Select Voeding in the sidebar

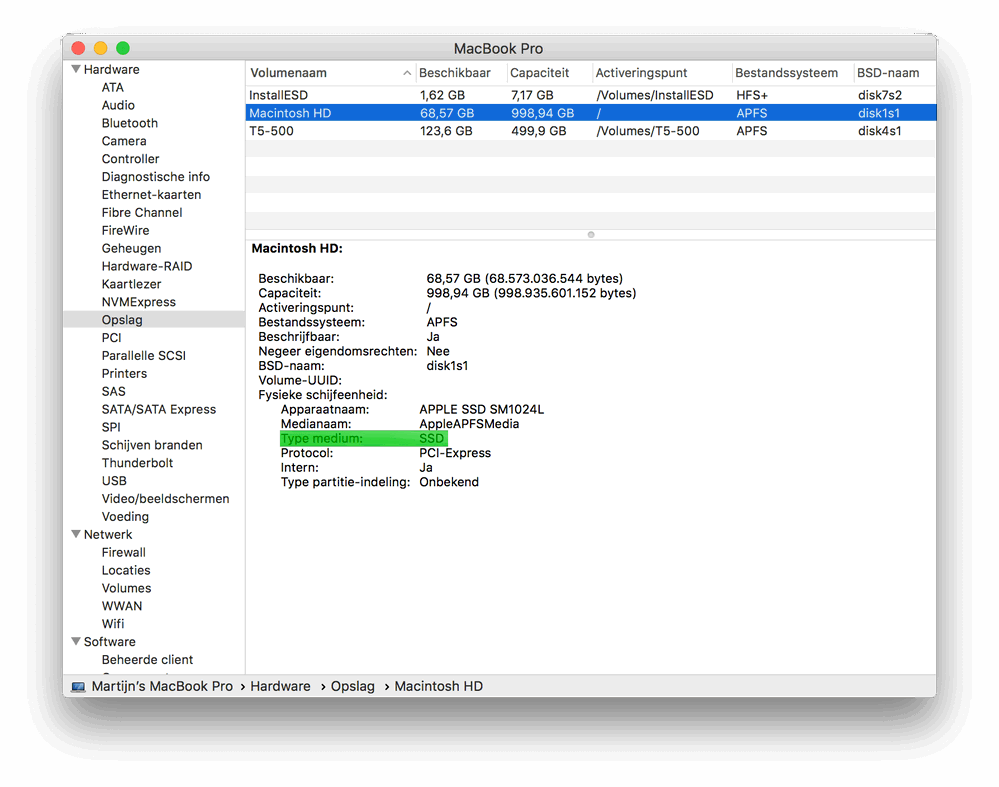point(125,516)
